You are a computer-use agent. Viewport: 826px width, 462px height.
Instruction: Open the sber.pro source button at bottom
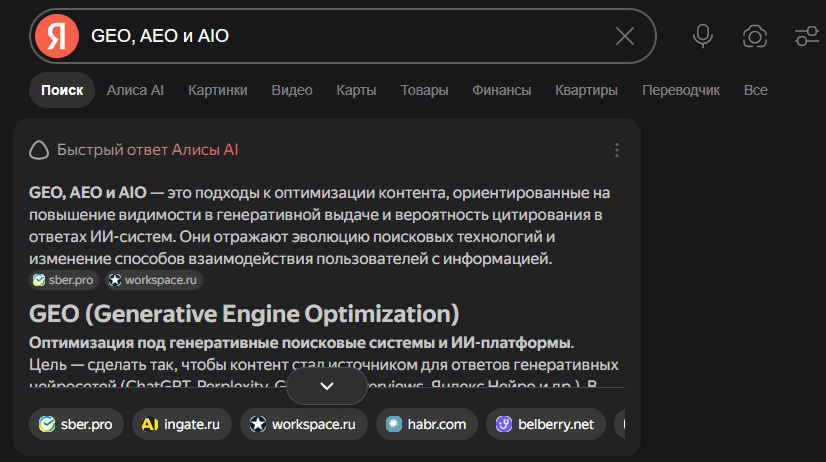tap(76, 424)
